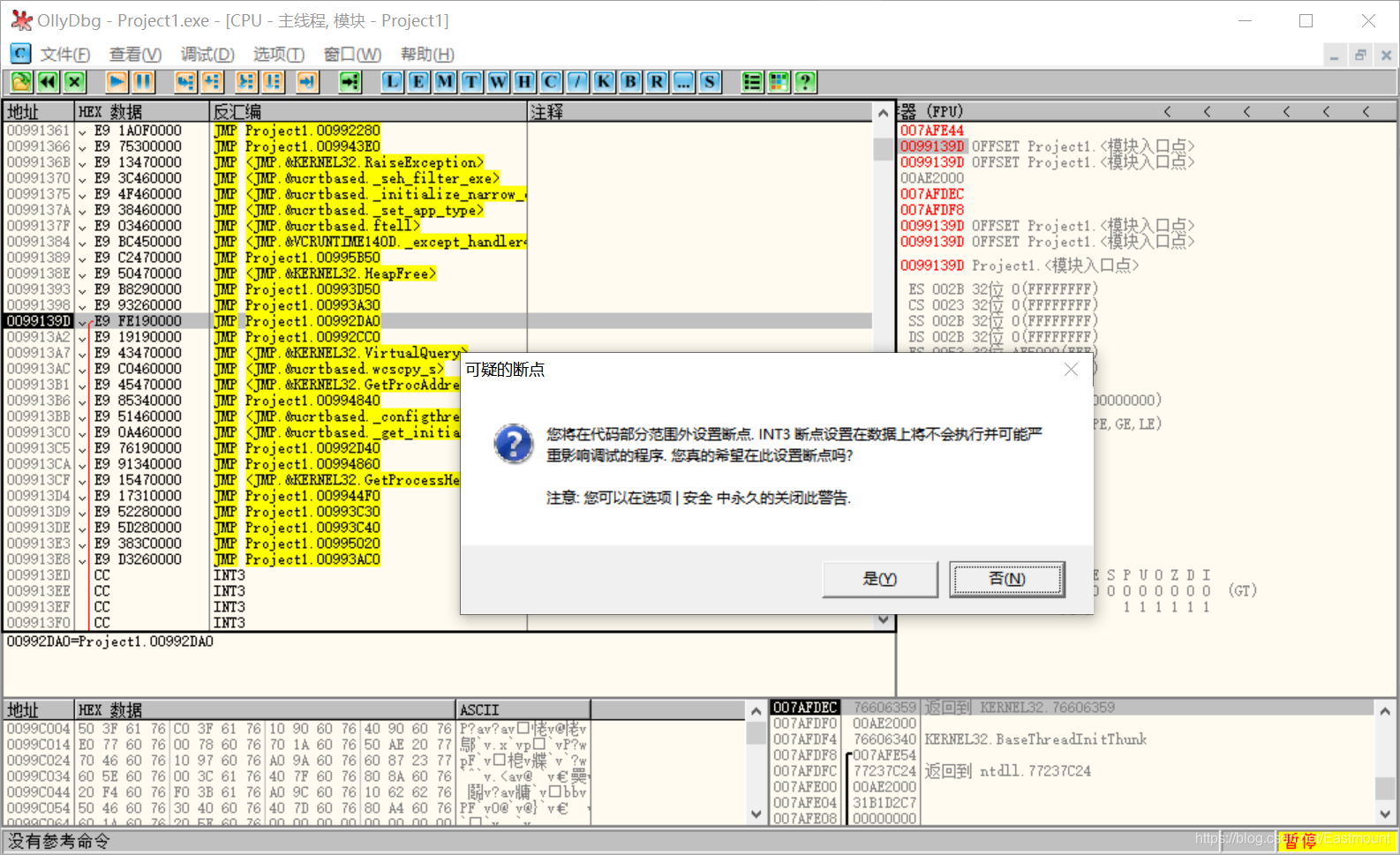Click the Trace into toolbar icon
Image resolution: width=1400 pixels, height=855 pixels.
[246, 82]
